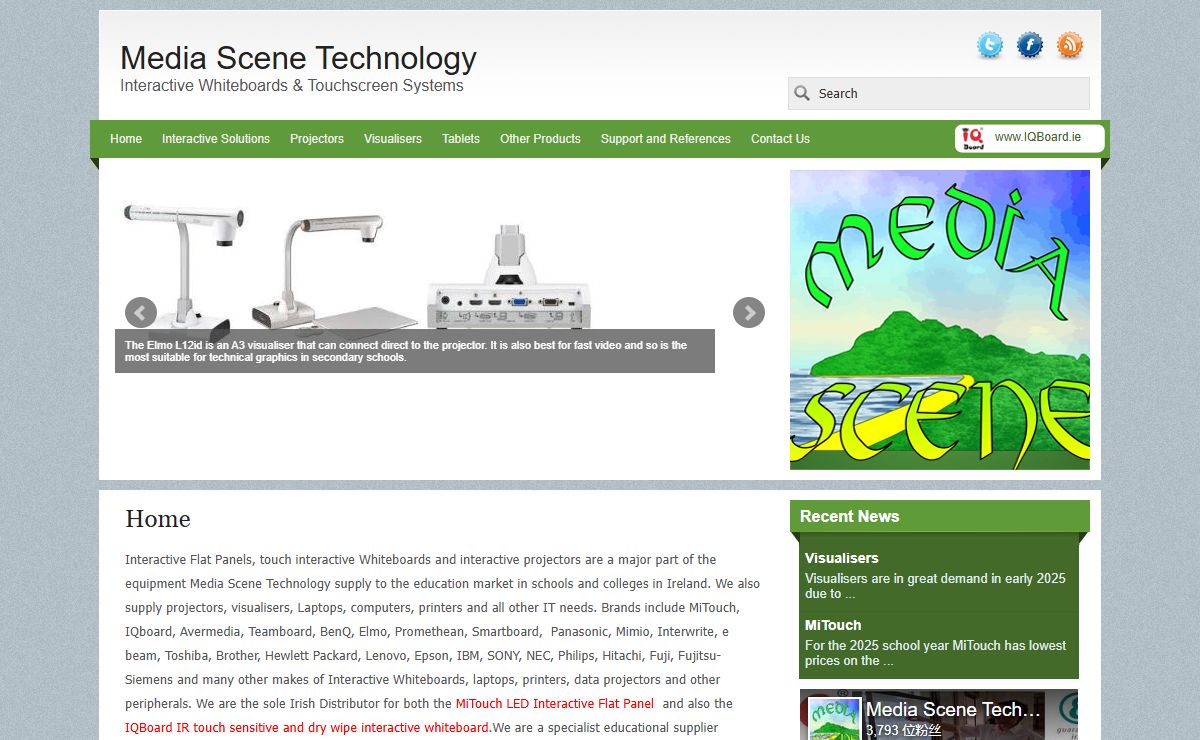Click the Facebook page profile thumbnail
This screenshot has height=740, width=1200.
[834, 718]
